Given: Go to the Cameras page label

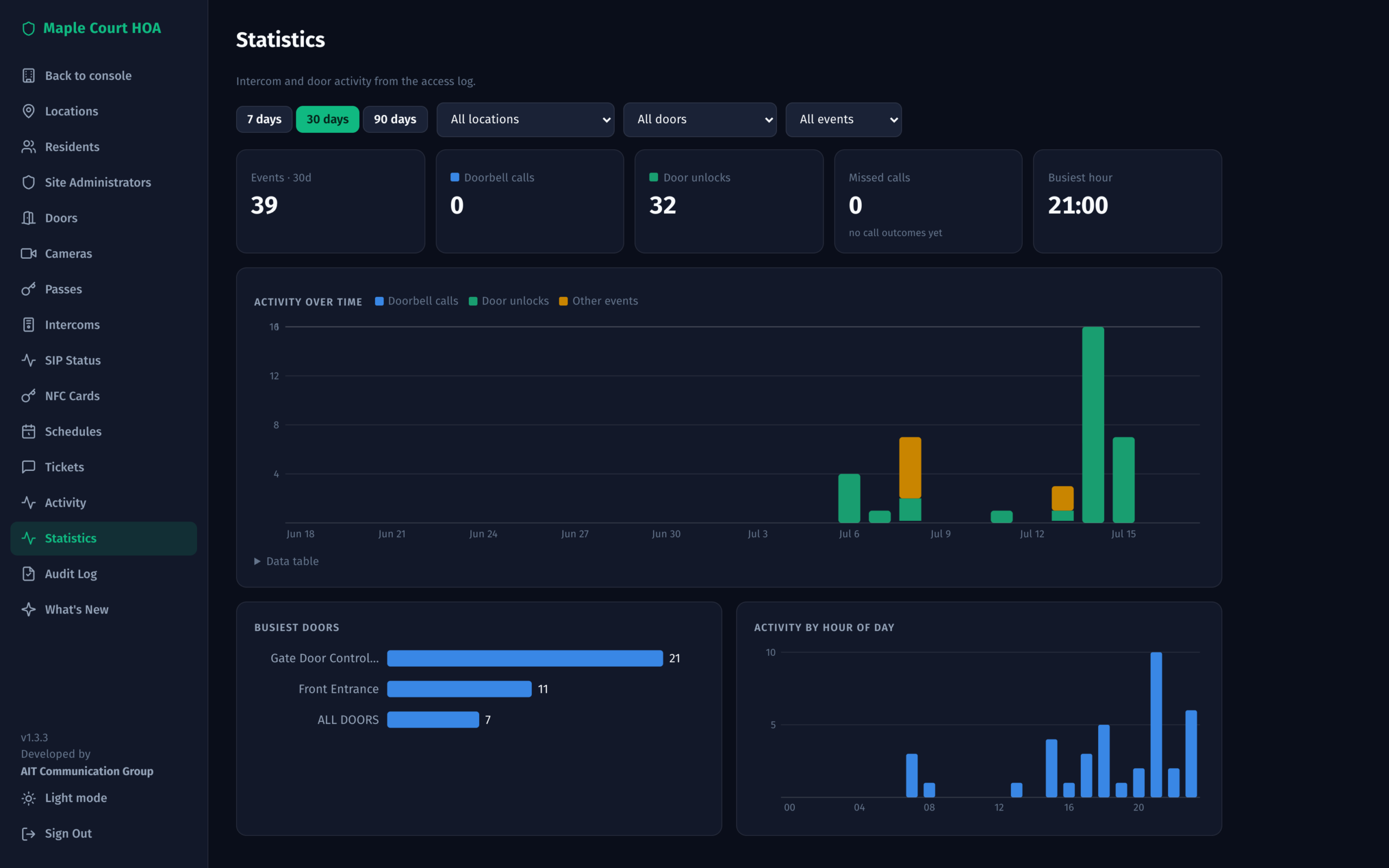Looking at the screenshot, I should 68,254.
